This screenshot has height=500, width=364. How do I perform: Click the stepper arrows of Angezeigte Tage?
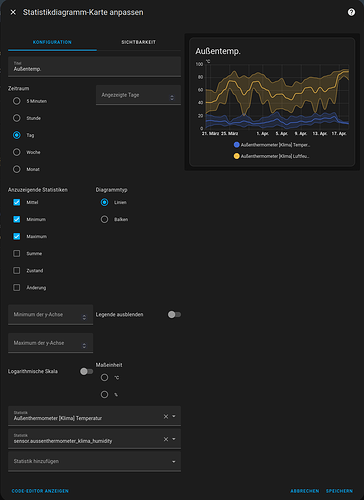click(172, 98)
